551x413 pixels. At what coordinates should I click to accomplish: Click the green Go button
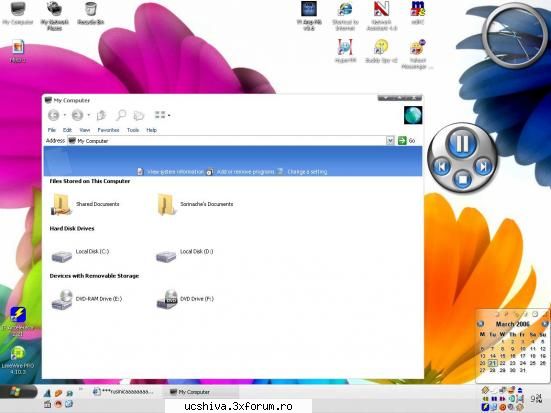coord(402,141)
